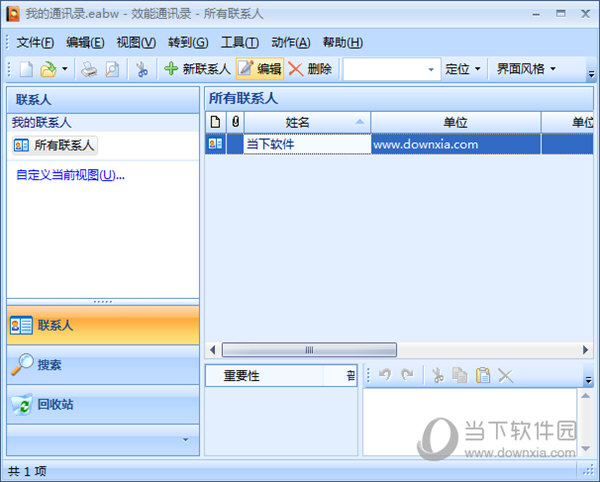Click the 共 1 项 status text

27,471
